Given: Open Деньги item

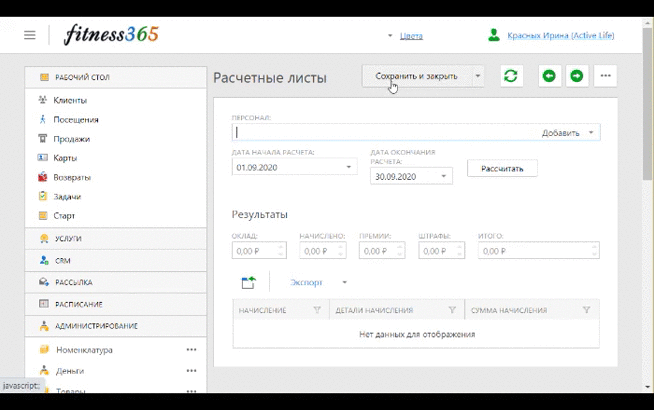Looking at the screenshot, I should (70, 371).
